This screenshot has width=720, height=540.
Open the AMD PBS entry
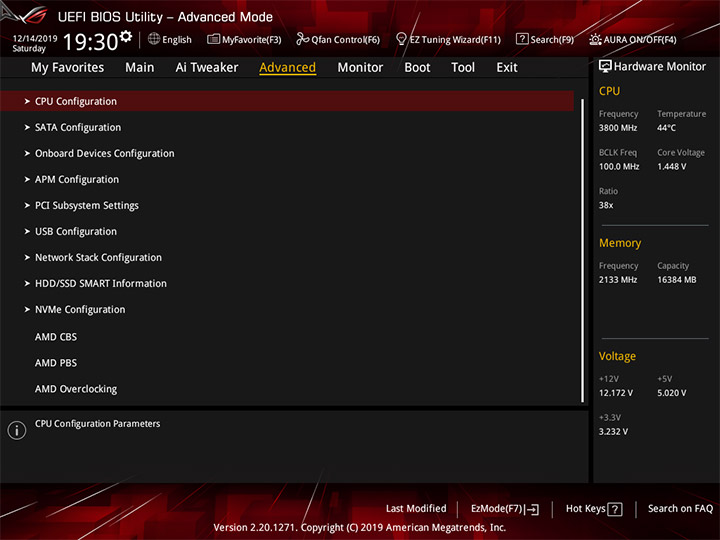point(56,363)
